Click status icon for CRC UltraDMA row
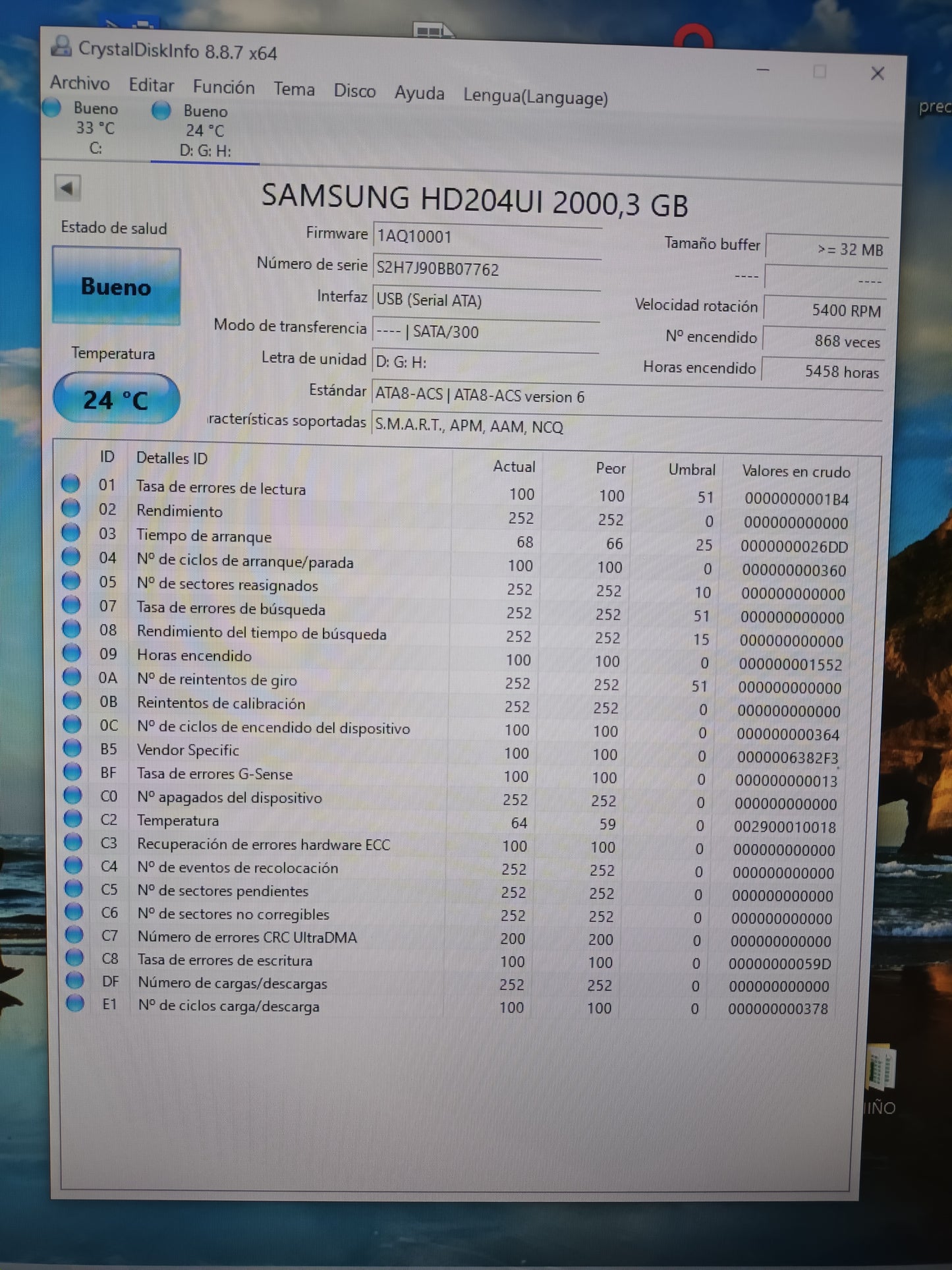The image size is (952, 1270). (74, 935)
